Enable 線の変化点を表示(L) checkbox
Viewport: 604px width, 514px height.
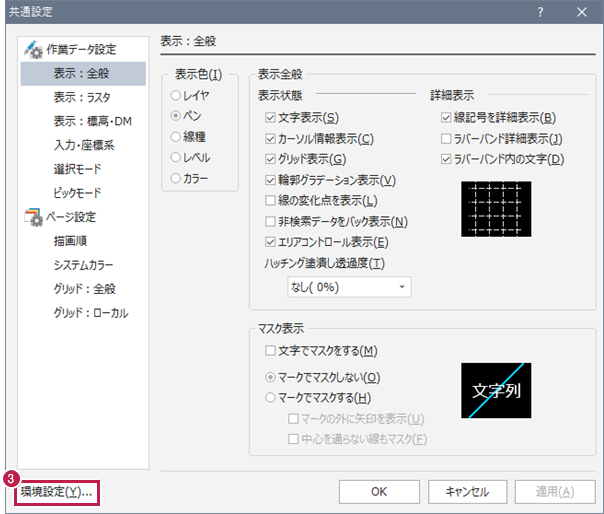270,200
